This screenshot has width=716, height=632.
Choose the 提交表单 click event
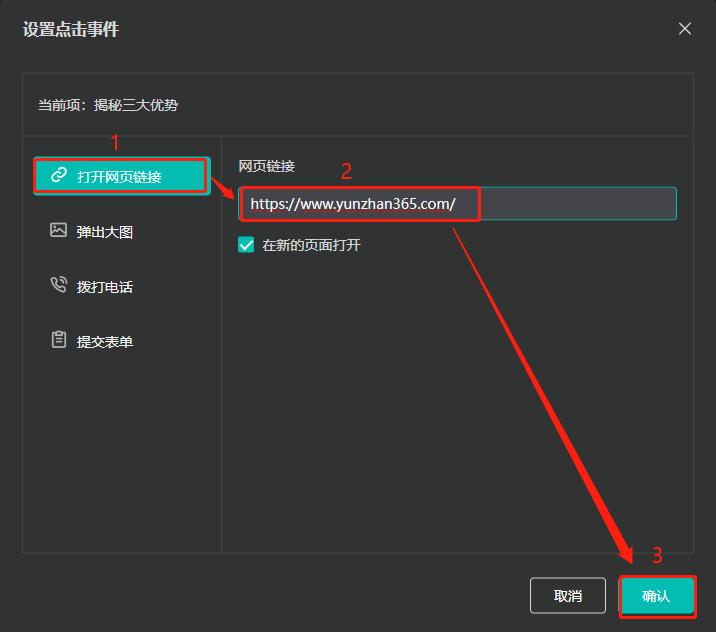[105, 341]
